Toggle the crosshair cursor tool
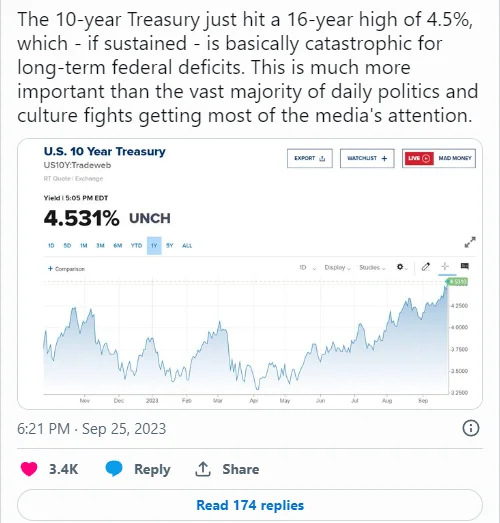The width and height of the screenshot is (500, 523). pos(445,266)
